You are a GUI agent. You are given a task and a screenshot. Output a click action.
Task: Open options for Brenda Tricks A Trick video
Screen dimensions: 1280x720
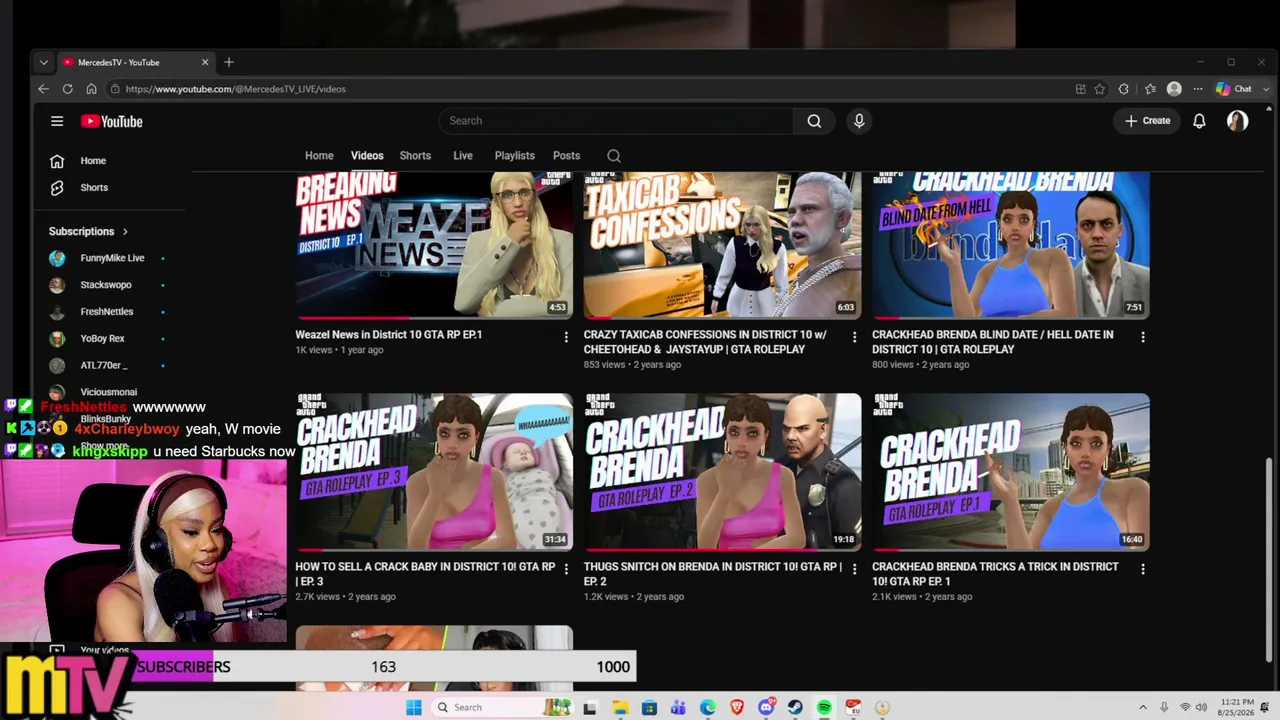click(x=1143, y=569)
